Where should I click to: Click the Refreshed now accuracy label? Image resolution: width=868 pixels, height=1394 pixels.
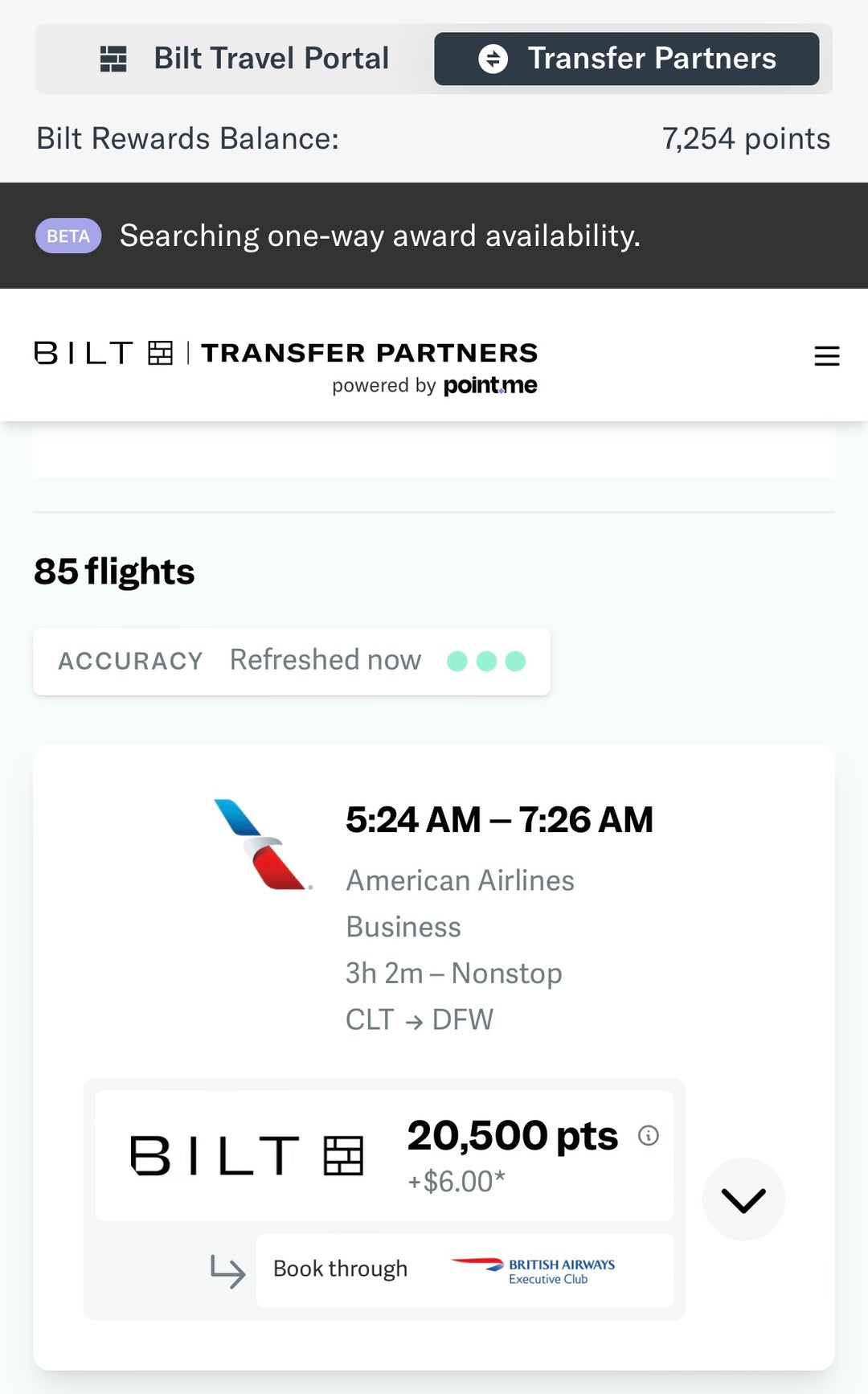[324, 659]
